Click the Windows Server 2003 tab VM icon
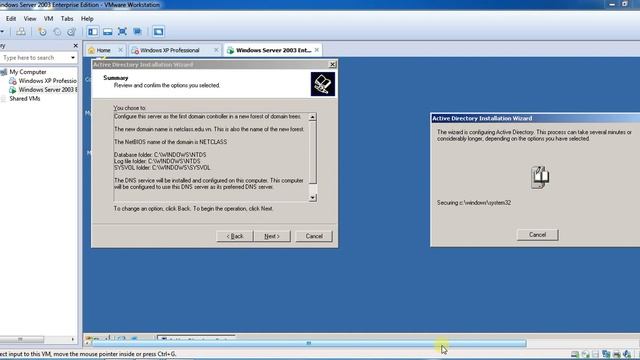The height and width of the screenshot is (360, 640). pyautogui.click(x=231, y=50)
